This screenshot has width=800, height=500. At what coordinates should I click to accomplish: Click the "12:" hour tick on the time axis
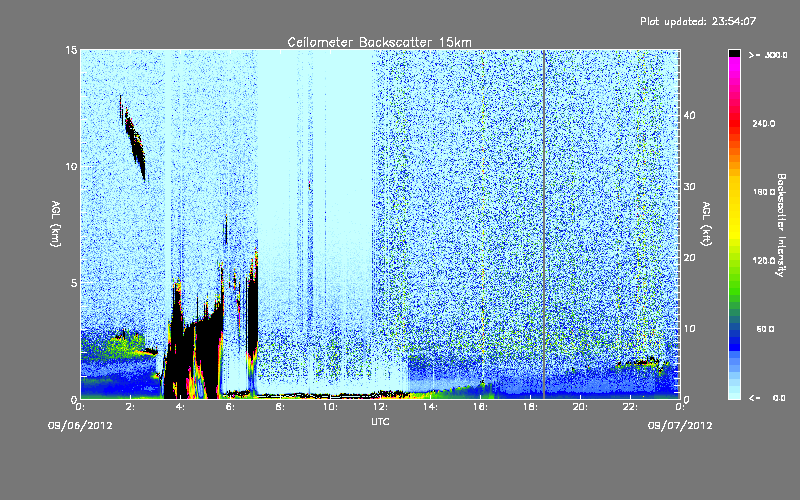[x=380, y=407]
